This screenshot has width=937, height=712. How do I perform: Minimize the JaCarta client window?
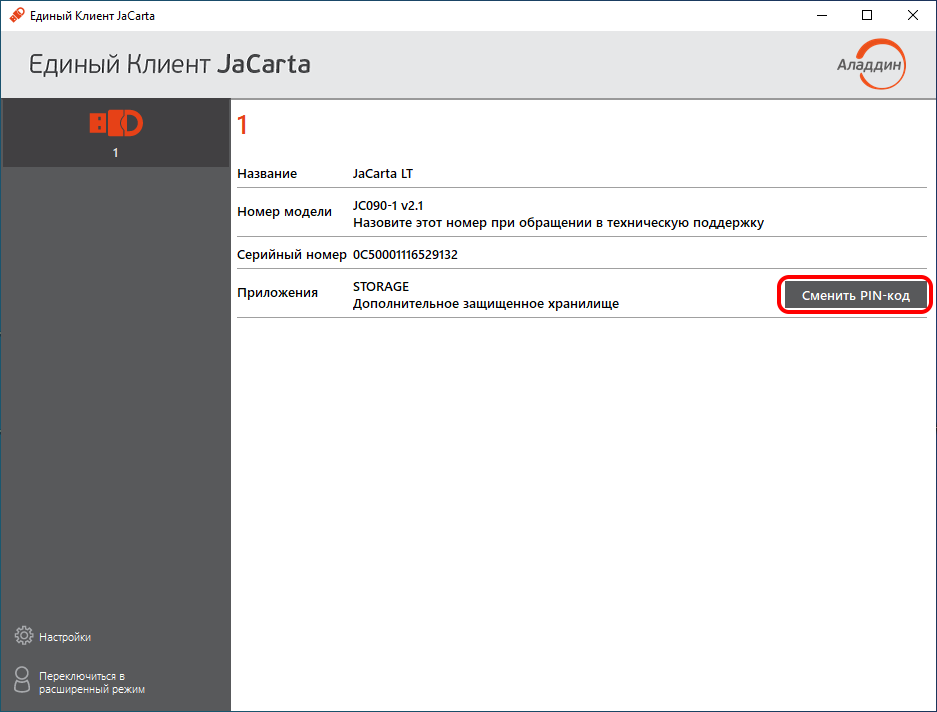(x=820, y=16)
